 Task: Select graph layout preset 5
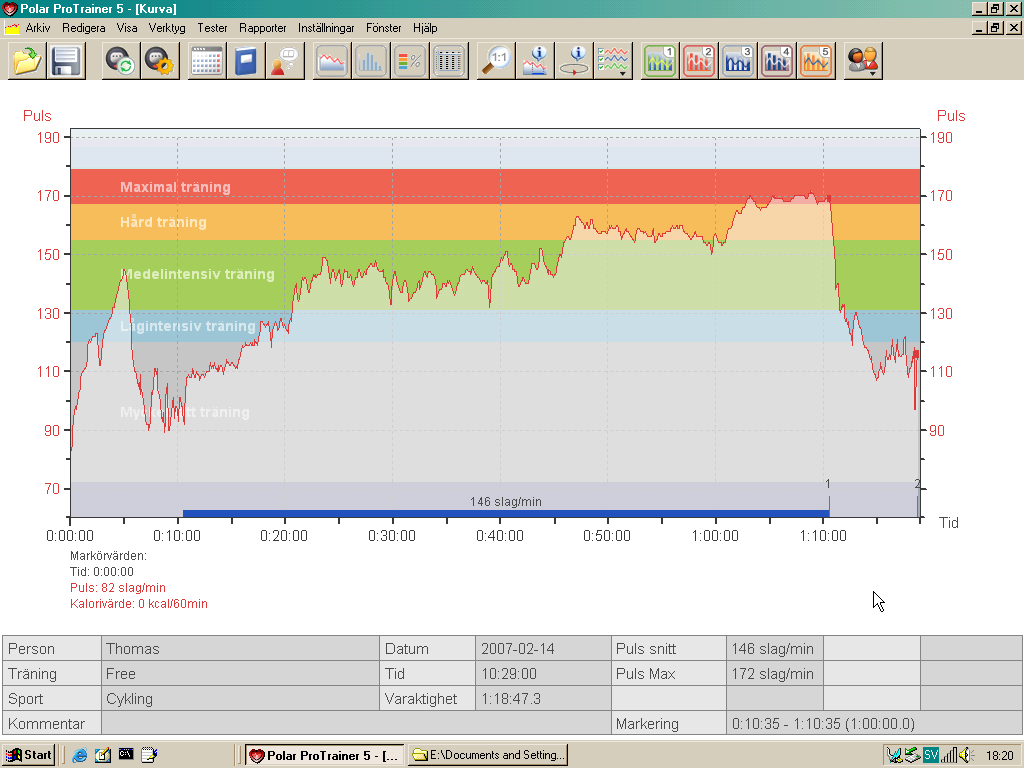pos(816,61)
